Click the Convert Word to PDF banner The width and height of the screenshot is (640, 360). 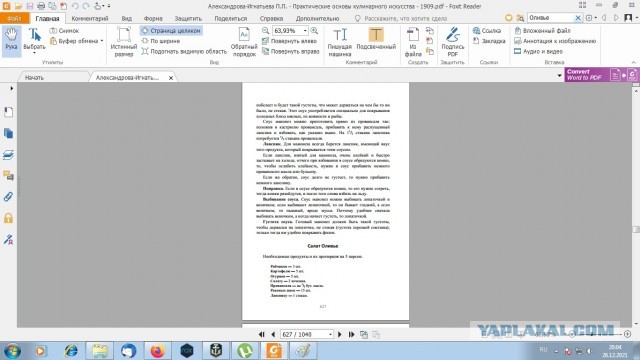point(602,75)
